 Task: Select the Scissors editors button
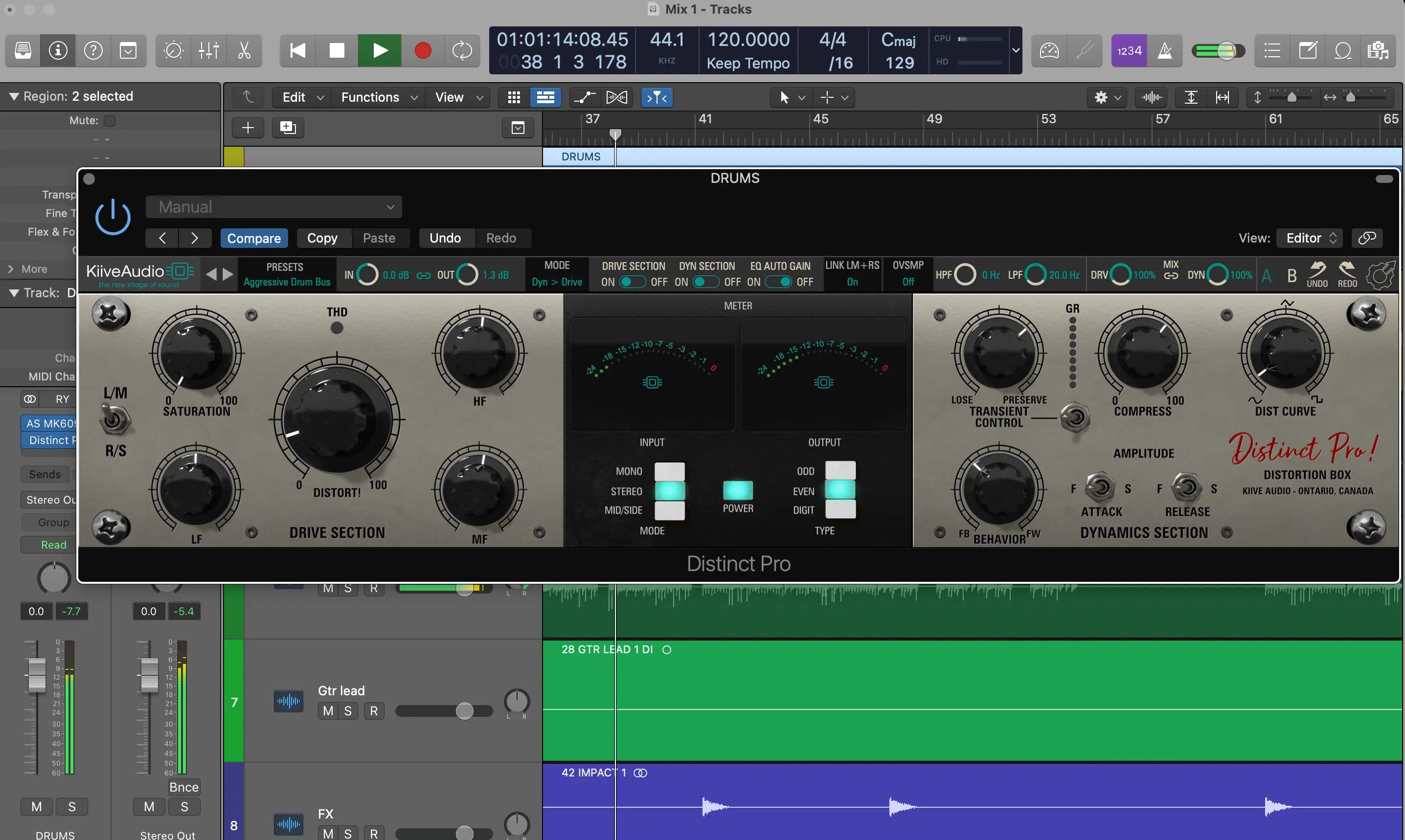click(x=244, y=50)
